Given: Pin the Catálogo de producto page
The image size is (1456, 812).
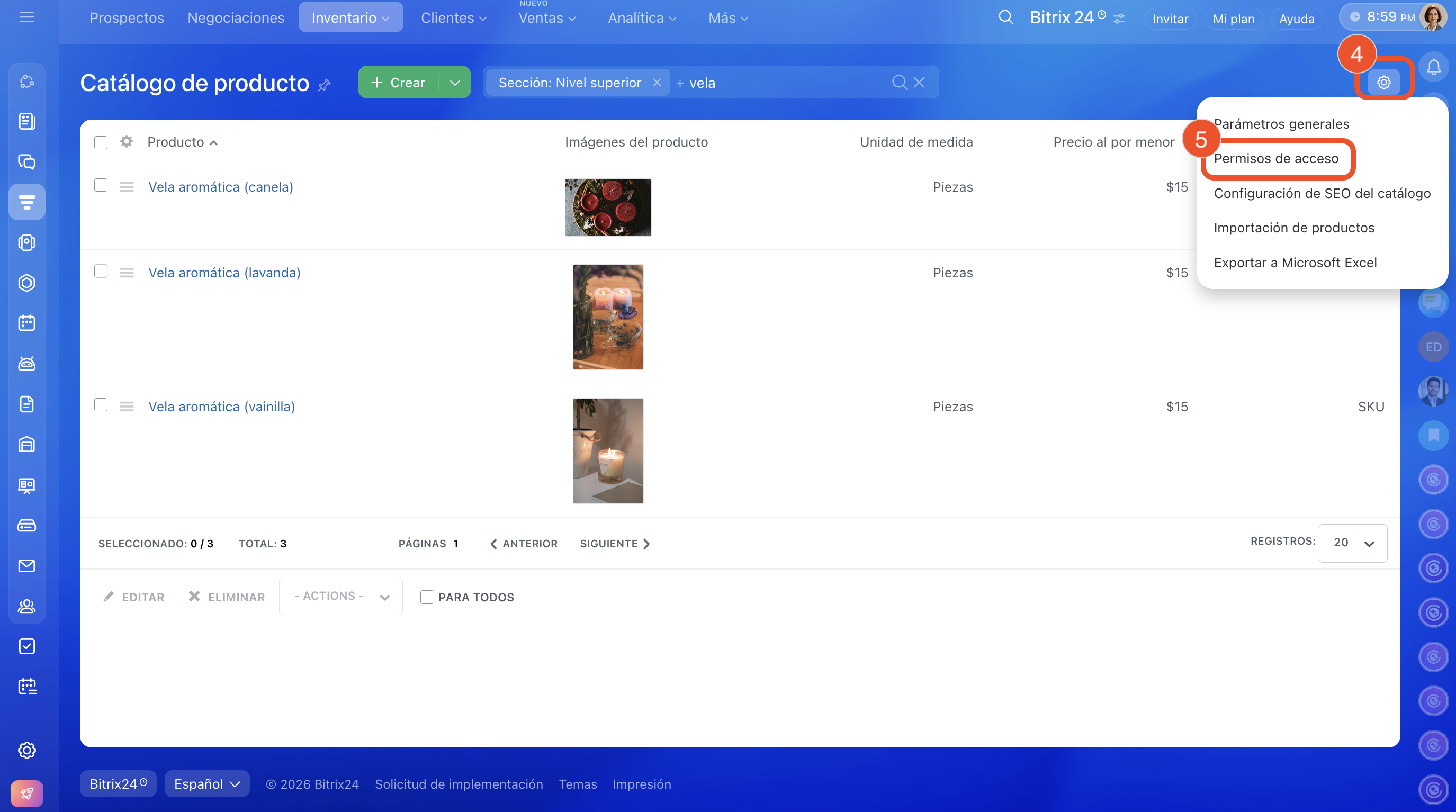Looking at the screenshot, I should pyautogui.click(x=325, y=85).
